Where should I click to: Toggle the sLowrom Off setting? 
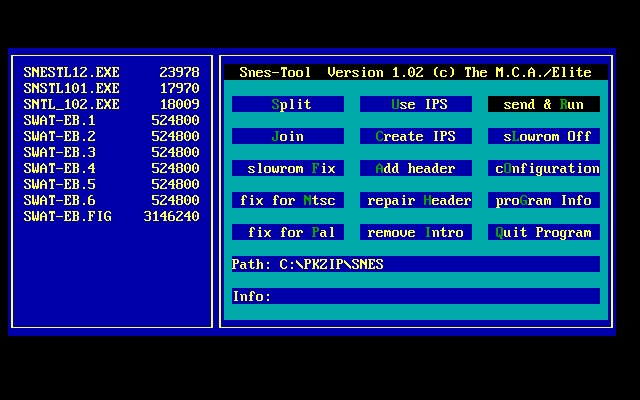(x=543, y=136)
